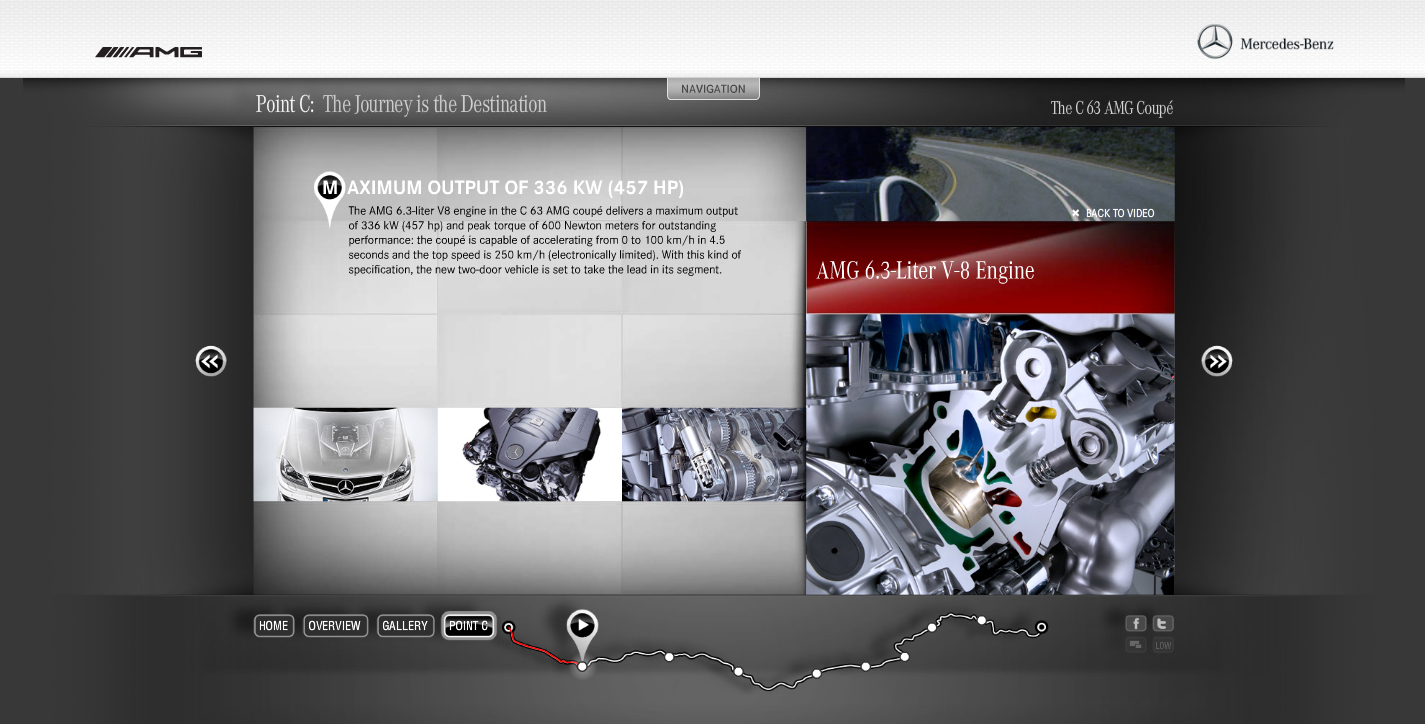Advance to the next page with the right double-arrow
Image resolution: width=1425 pixels, height=724 pixels.
point(1217,361)
